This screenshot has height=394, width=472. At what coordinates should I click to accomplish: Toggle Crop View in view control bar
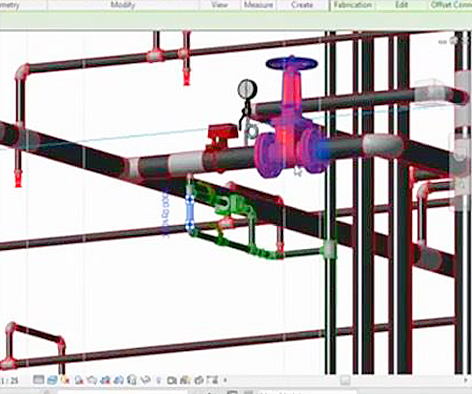106,380
